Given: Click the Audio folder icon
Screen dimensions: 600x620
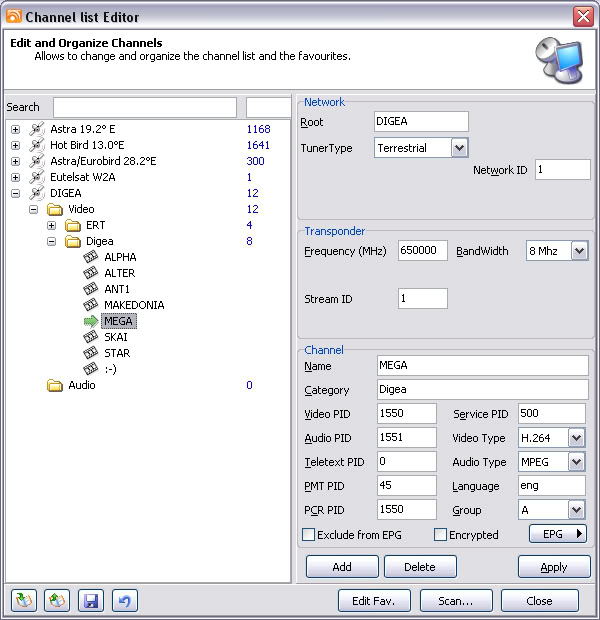Looking at the screenshot, I should click(55, 385).
